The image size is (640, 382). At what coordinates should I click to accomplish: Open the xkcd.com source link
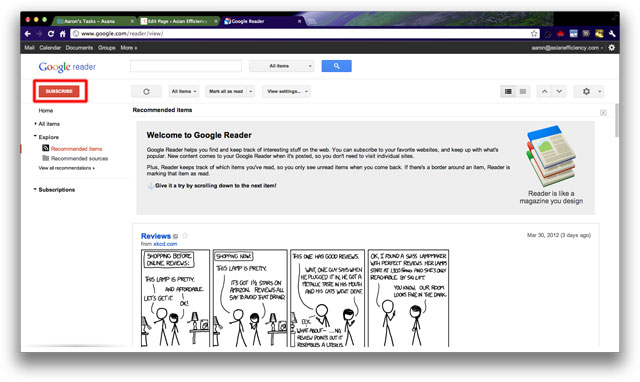coord(165,244)
